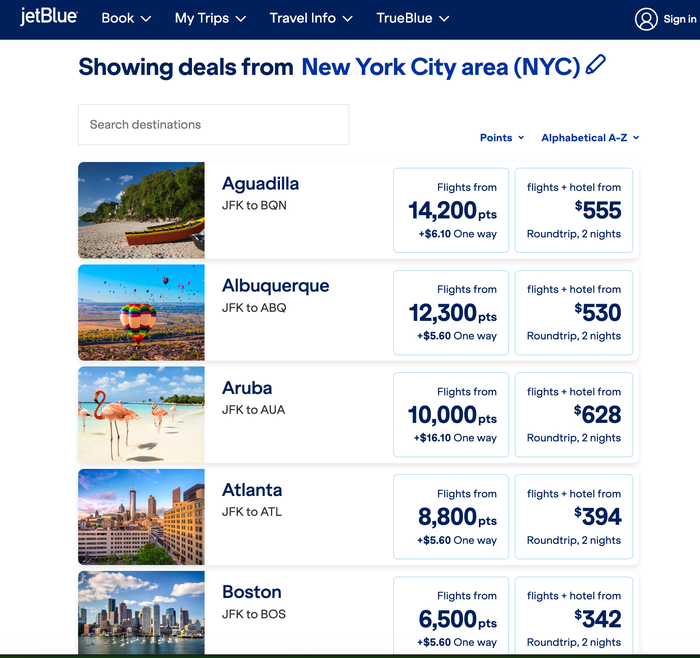Select Atlanta flights + hotel from $394
This screenshot has height=658, width=700.
[574, 516]
